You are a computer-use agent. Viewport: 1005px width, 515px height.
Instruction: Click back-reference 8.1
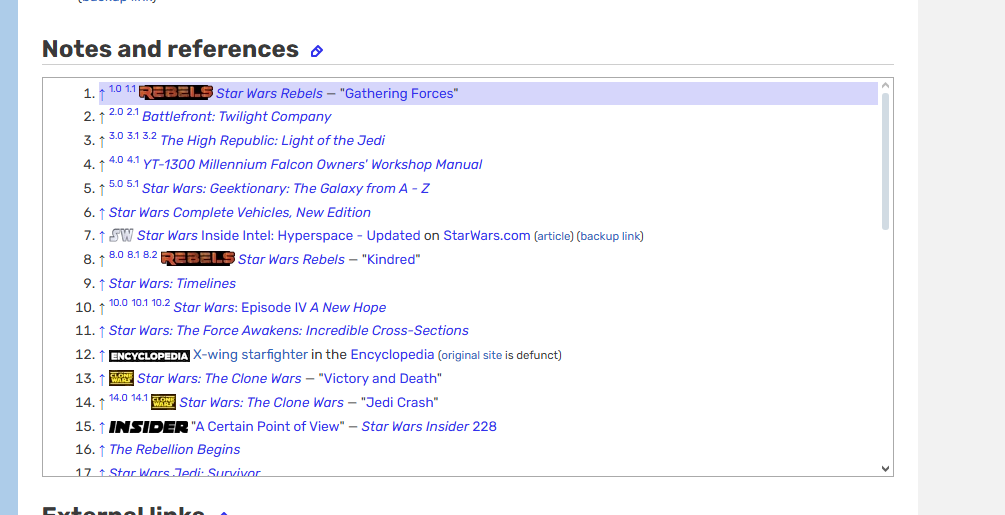pos(133,255)
